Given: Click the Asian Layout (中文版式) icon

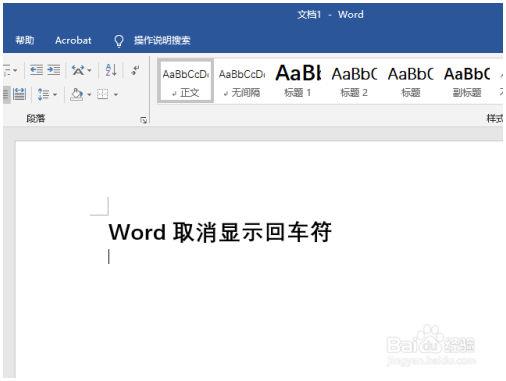Looking at the screenshot, I should click(x=78, y=70).
